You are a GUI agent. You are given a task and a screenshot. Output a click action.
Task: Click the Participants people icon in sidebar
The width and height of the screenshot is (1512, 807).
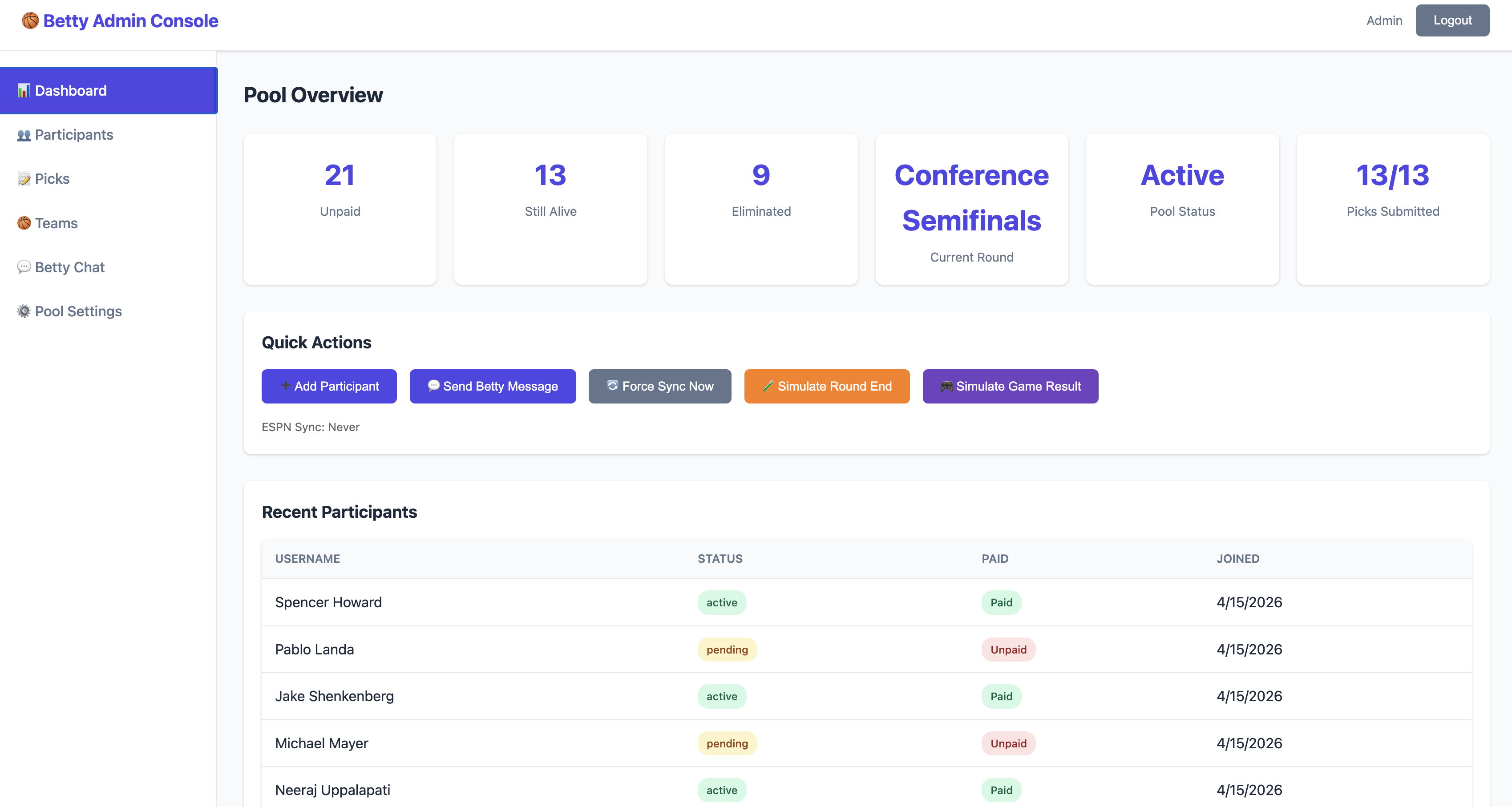tap(24, 135)
